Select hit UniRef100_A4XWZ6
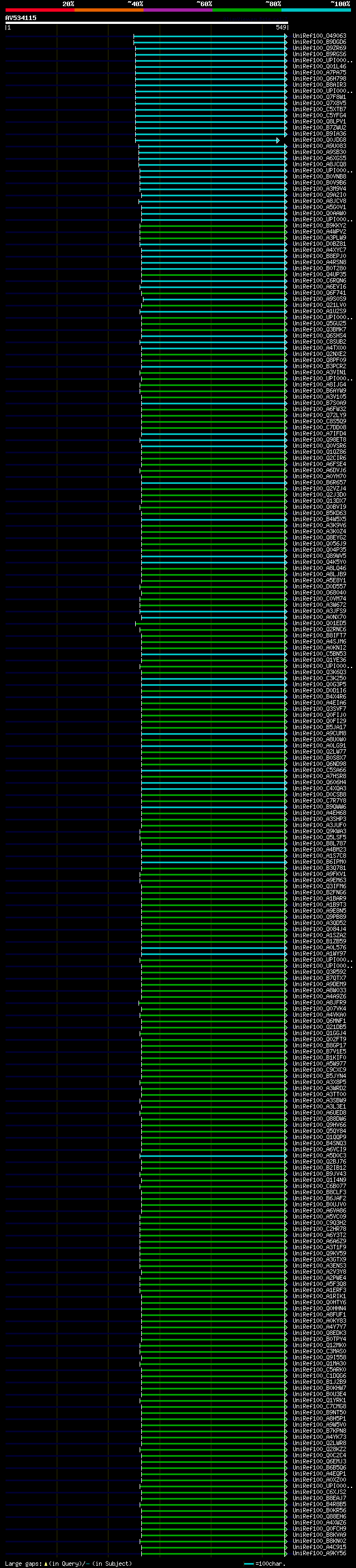 pos(319,1523)
